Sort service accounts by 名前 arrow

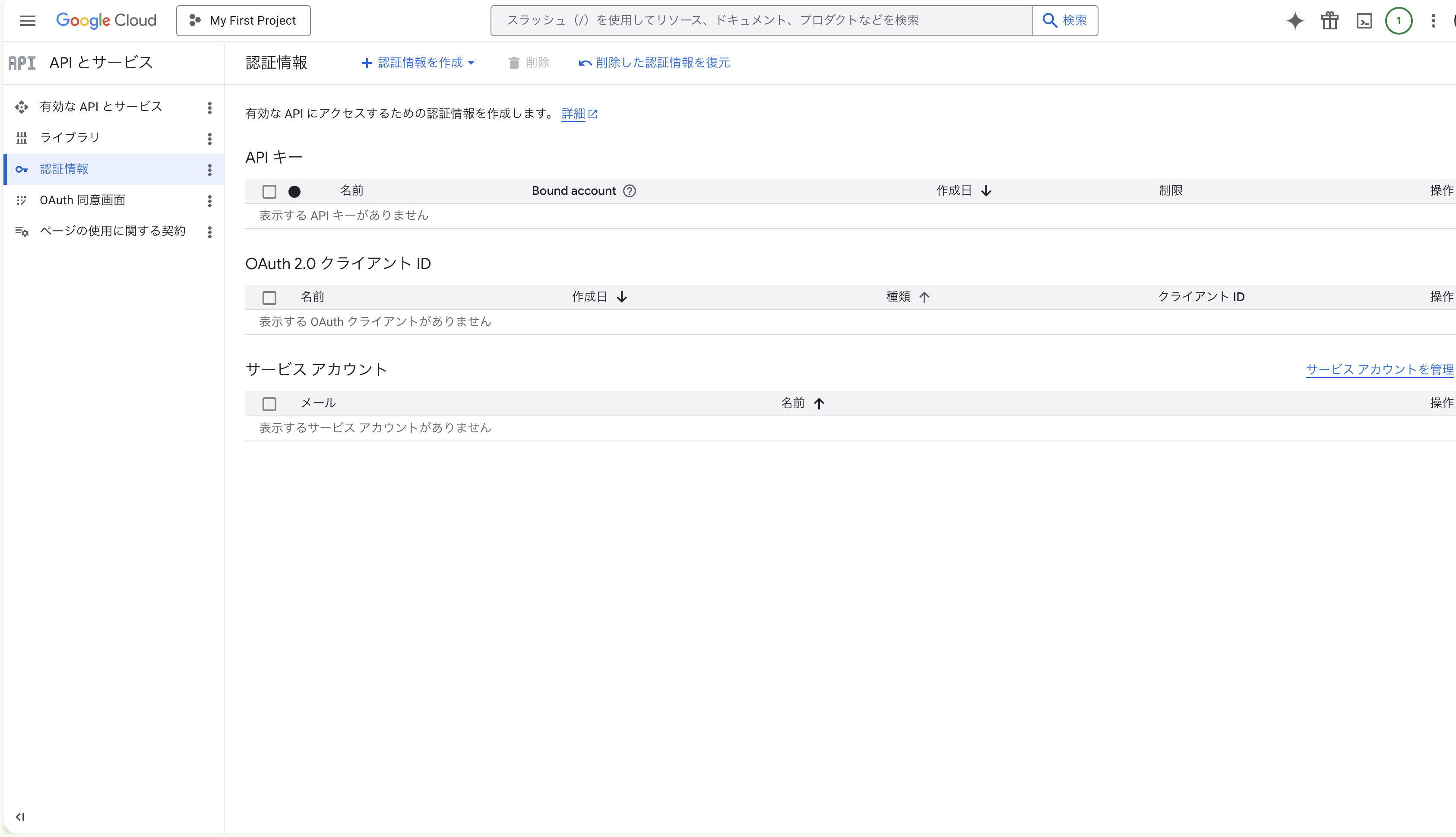pos(819,403)
